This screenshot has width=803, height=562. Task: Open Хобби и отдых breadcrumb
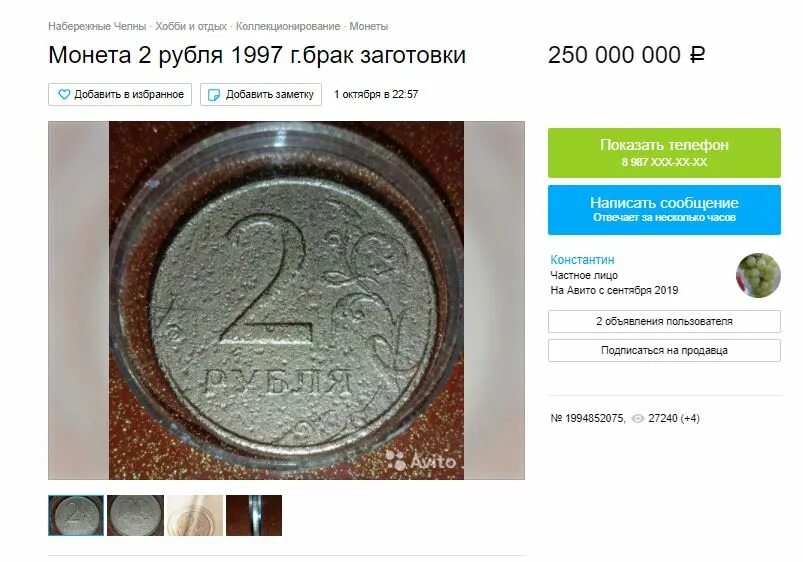coord(191,26)
